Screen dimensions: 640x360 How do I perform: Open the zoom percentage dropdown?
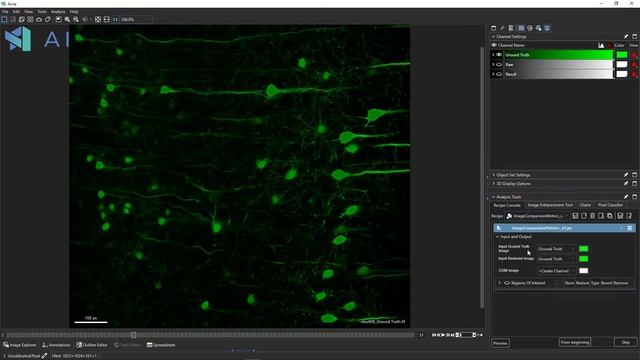(x=149, y=19)
